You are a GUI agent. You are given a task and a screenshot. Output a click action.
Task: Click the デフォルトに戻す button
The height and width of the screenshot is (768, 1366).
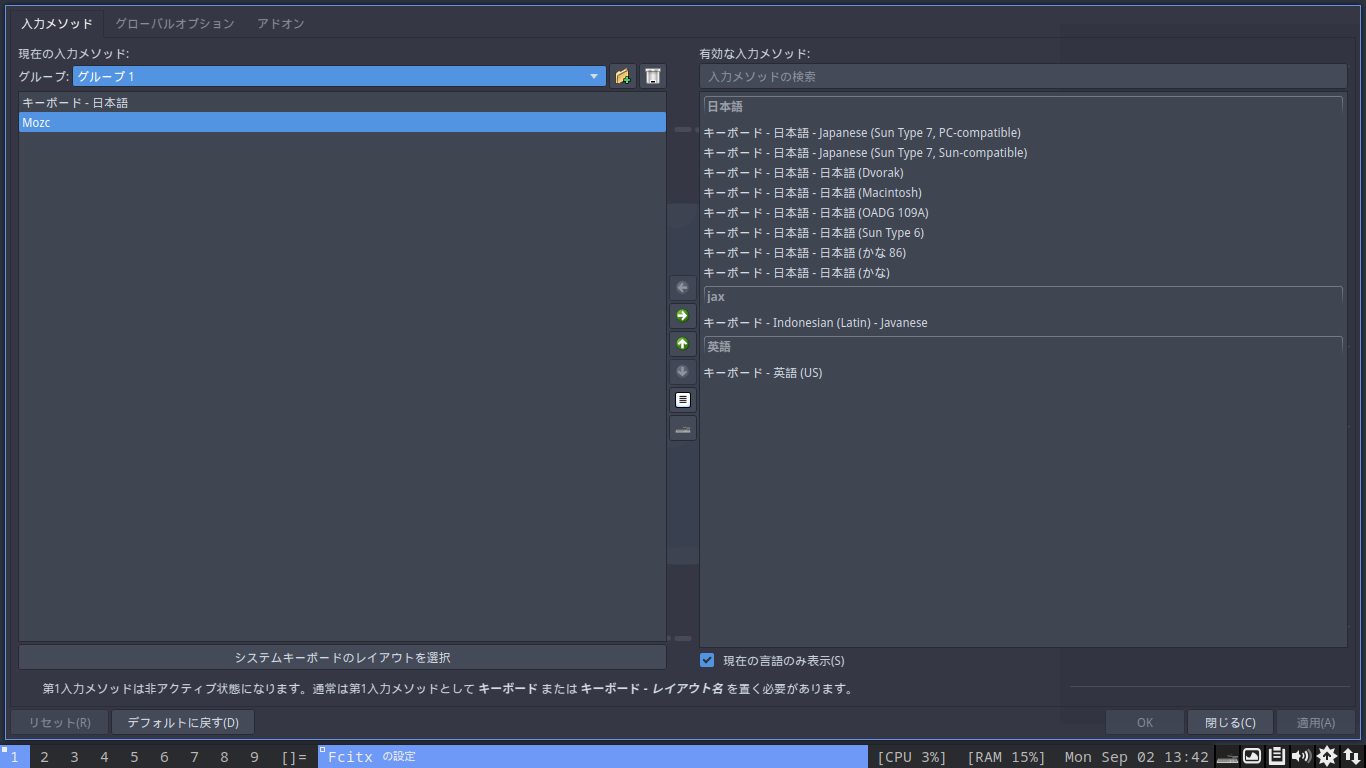click(183, 722)
